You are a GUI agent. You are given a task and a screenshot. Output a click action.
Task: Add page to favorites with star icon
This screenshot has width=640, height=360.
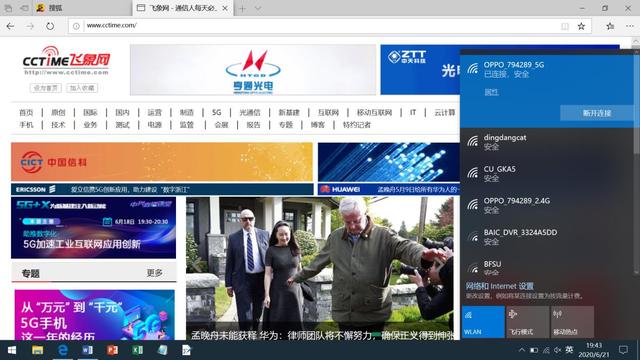[581, 26]
